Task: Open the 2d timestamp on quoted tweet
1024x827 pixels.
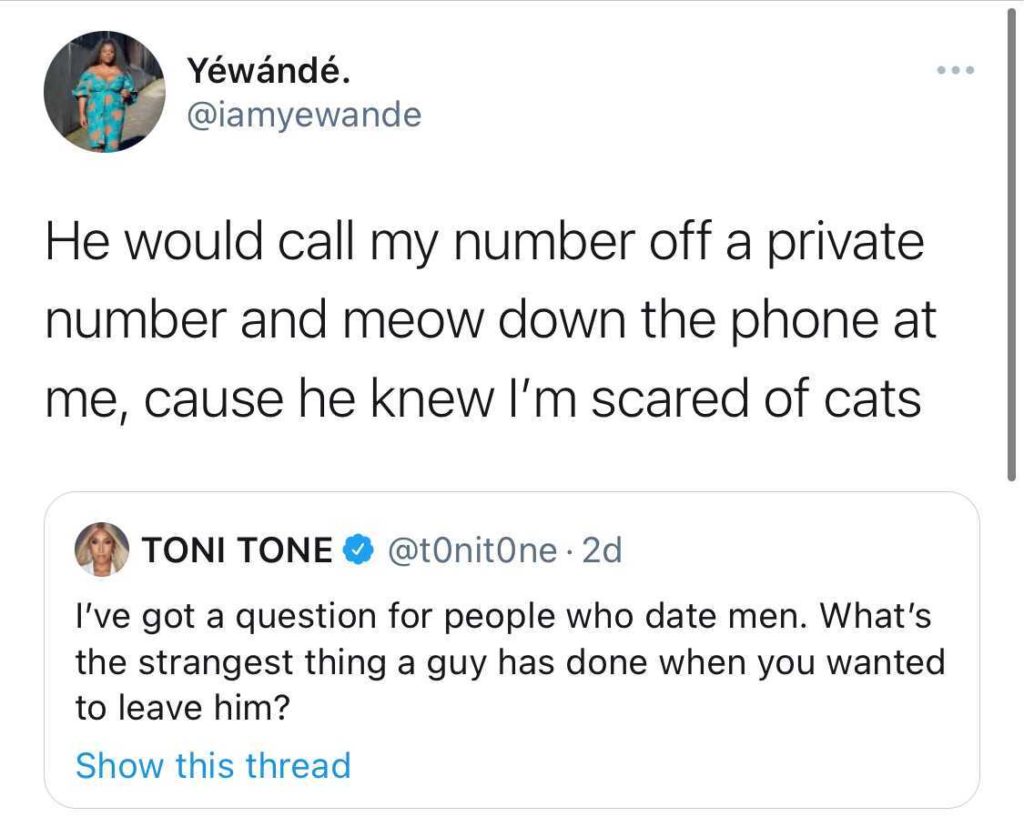Action: [601, 549]
